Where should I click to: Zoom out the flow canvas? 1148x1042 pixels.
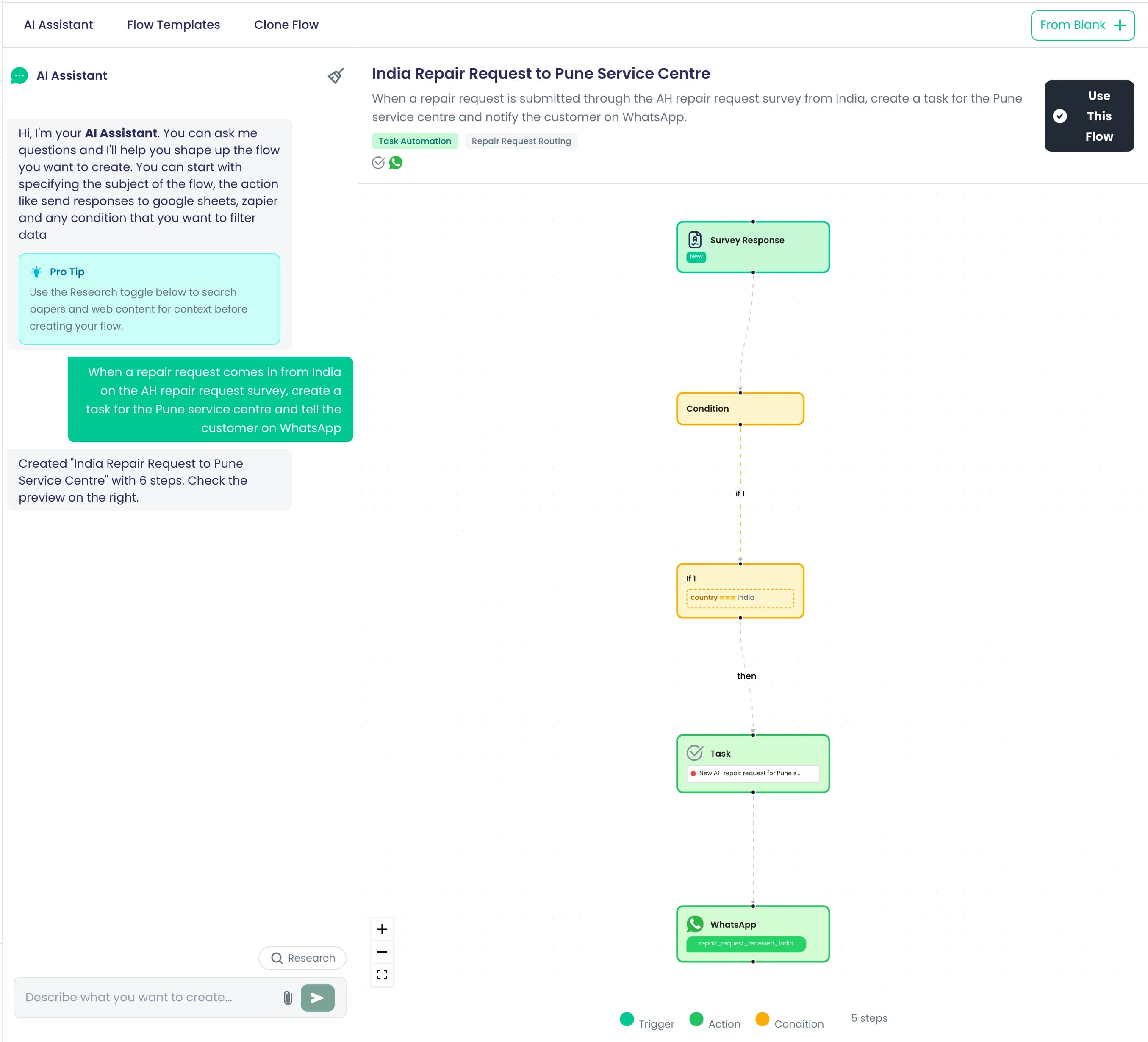[x=382, y=952]
